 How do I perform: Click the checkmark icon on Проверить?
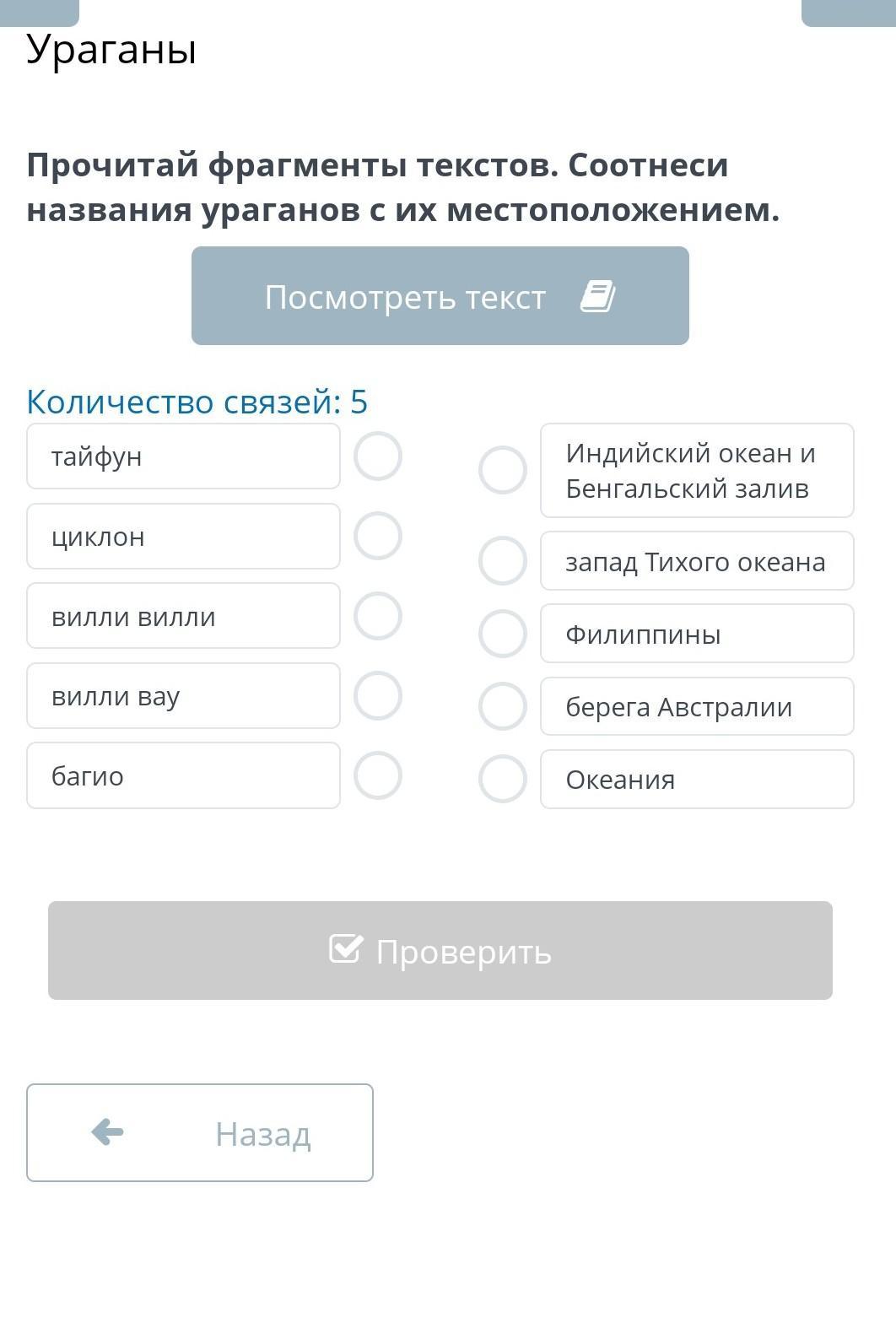[346, 949]
